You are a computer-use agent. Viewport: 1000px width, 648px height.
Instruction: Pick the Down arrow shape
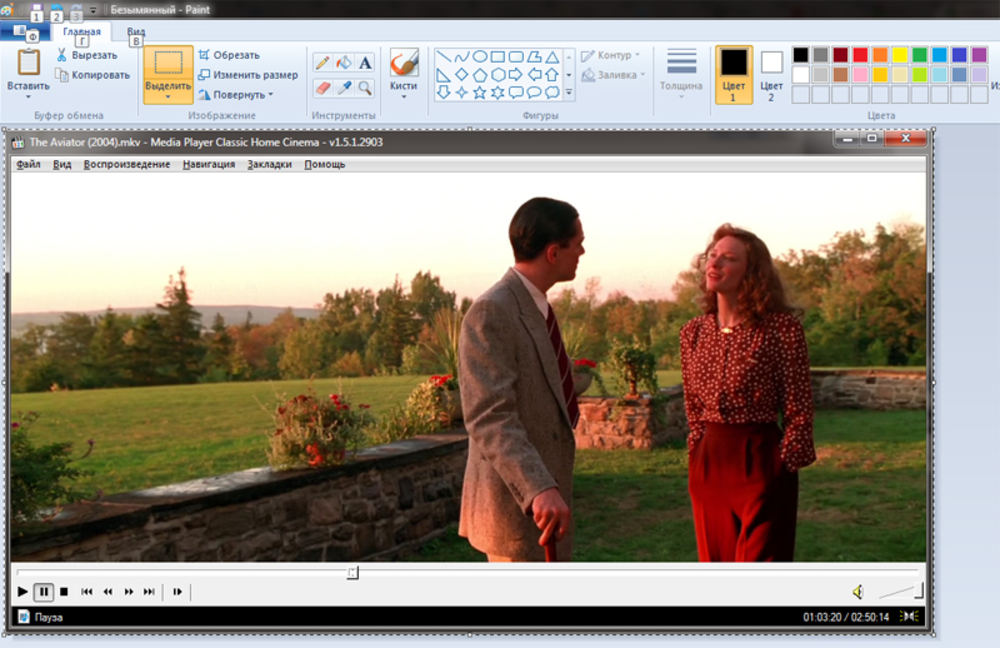tap(444, 92)
